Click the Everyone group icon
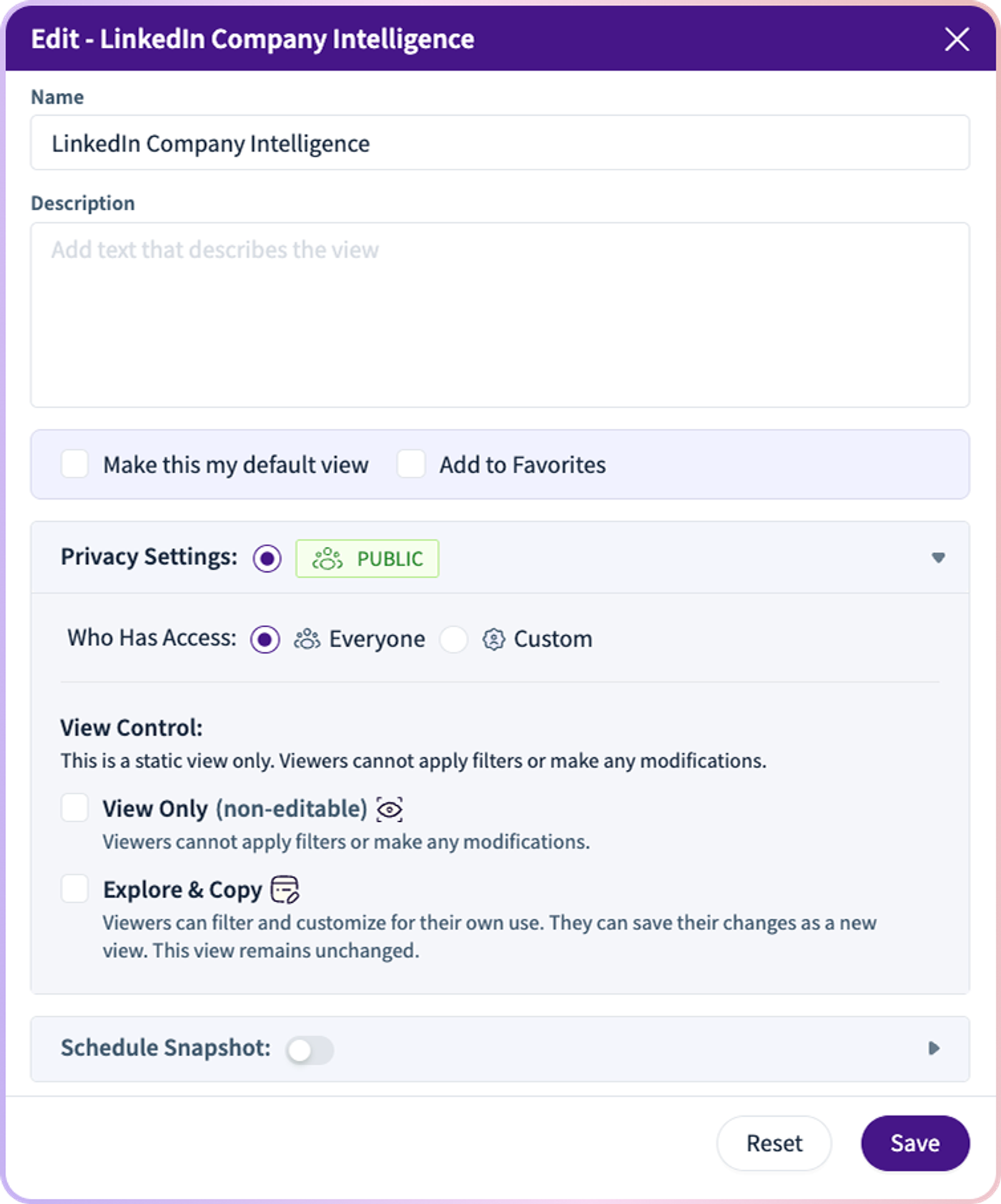Screen dimensions: 1001x1204 pyautogui.click(x=307, y=639)
